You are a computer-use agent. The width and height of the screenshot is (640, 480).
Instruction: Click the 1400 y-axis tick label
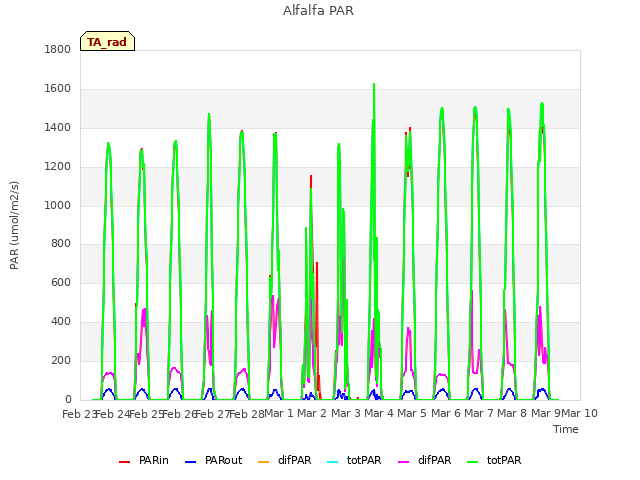tap(58, 127)
